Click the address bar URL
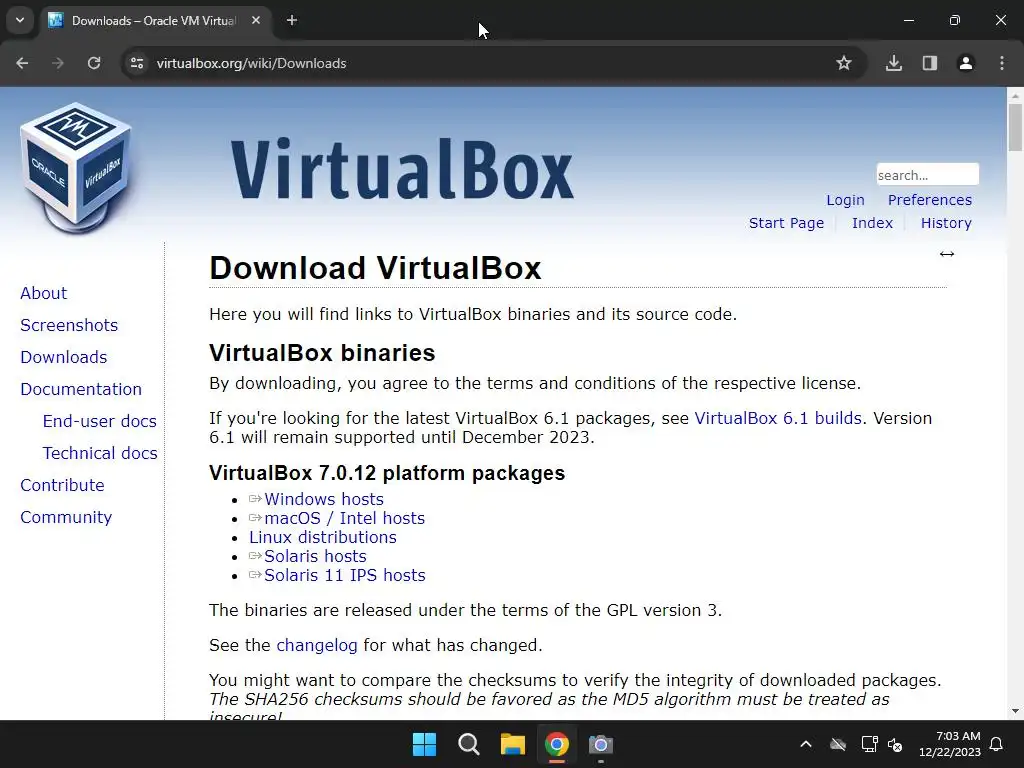 251,63
